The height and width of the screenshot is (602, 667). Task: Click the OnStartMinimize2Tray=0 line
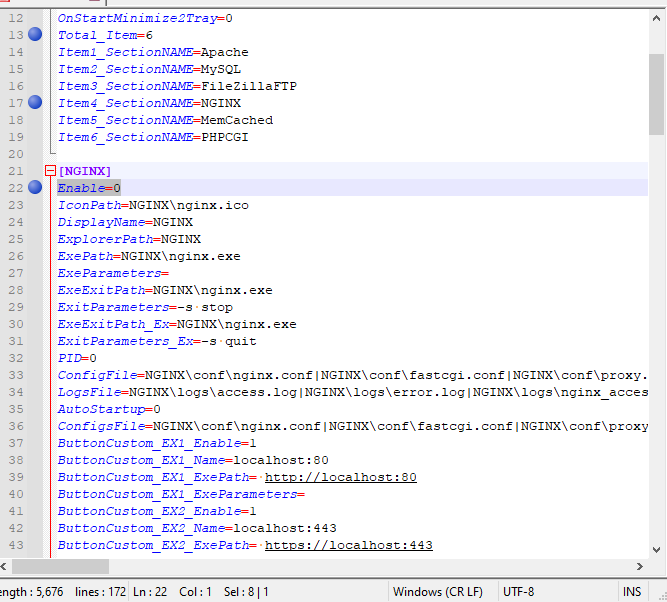click(x=145, y=18)
